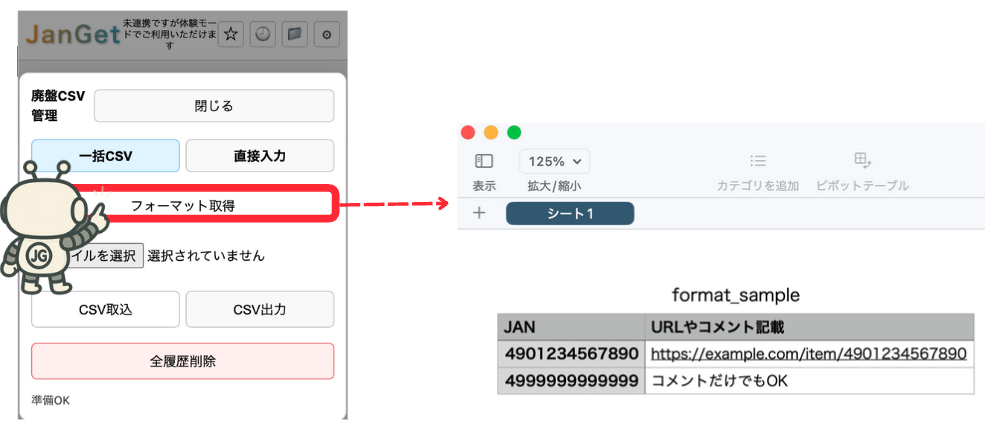Click the star favorites icon in JanGet header
Image resolution: width=985 pixels, height=424 pixels.
[231, 35]
